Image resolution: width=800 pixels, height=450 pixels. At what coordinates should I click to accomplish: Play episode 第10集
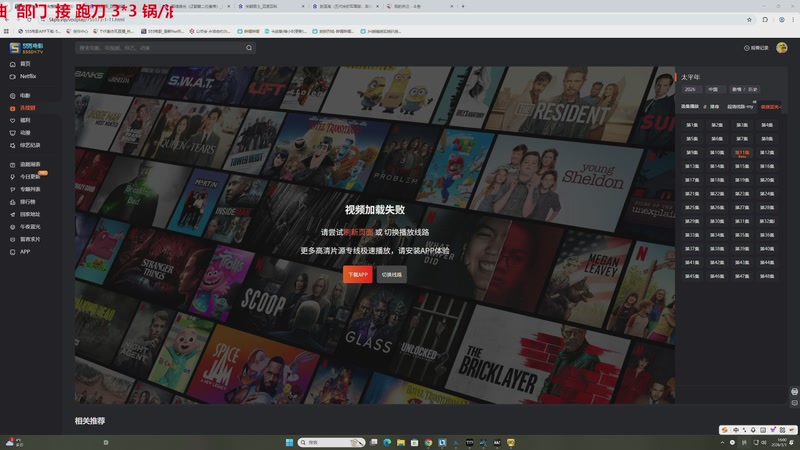pos(717,153)
